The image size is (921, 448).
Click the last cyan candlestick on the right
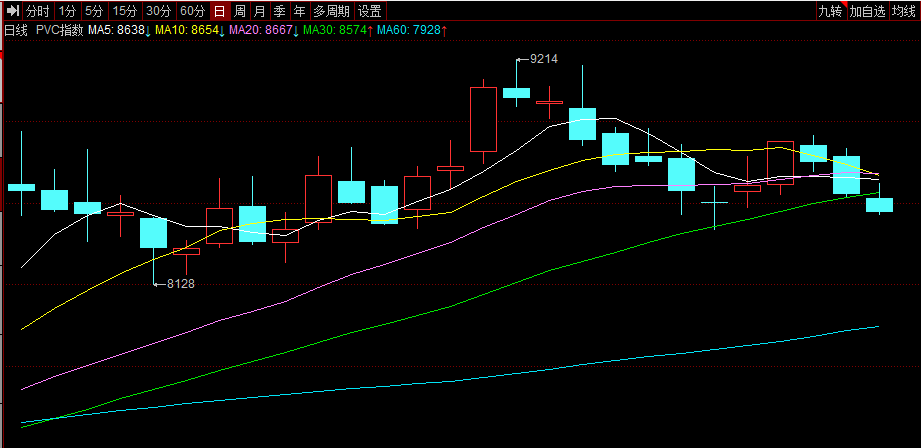[879, 204]
